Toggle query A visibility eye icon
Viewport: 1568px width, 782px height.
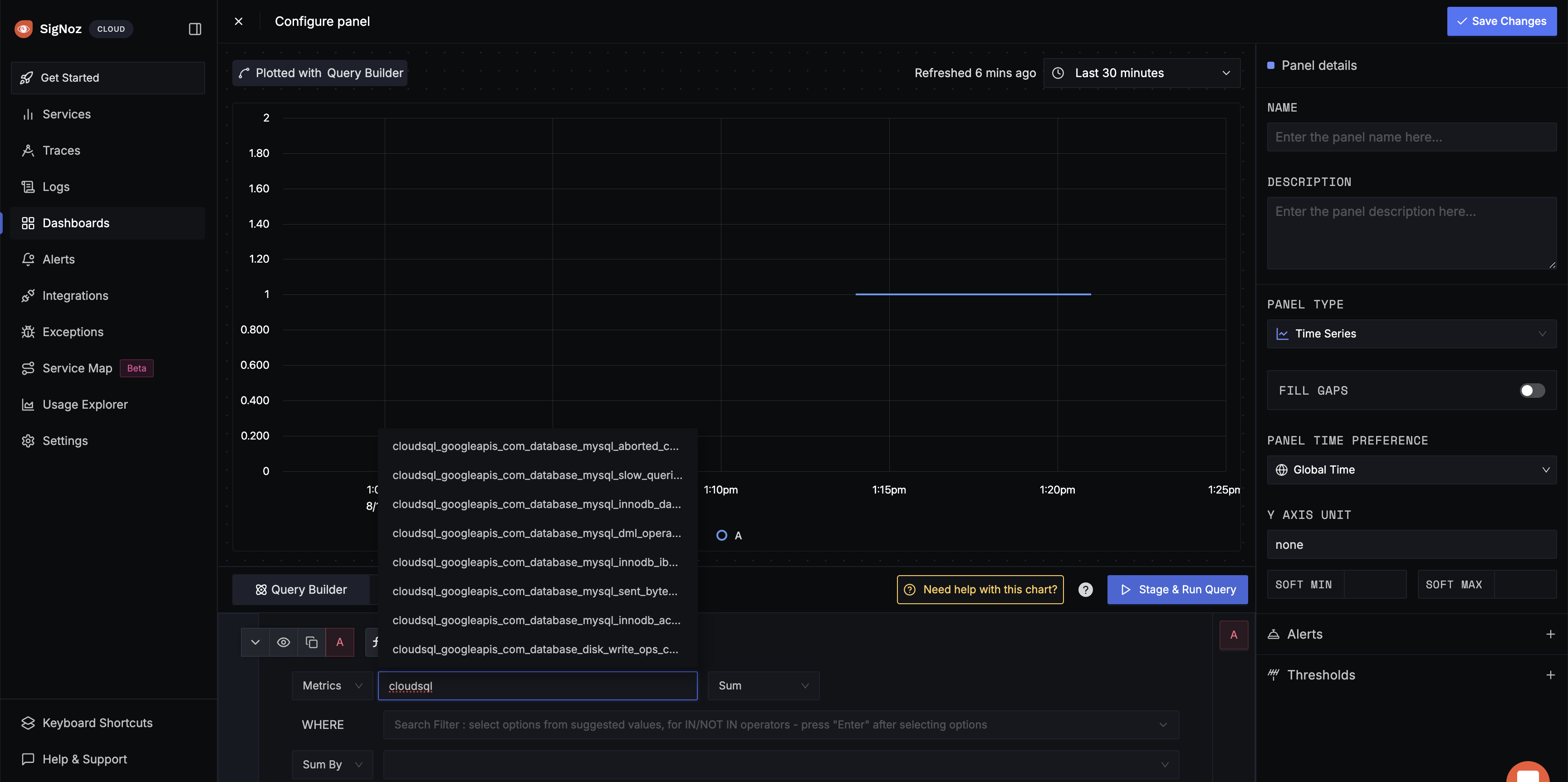283,642
